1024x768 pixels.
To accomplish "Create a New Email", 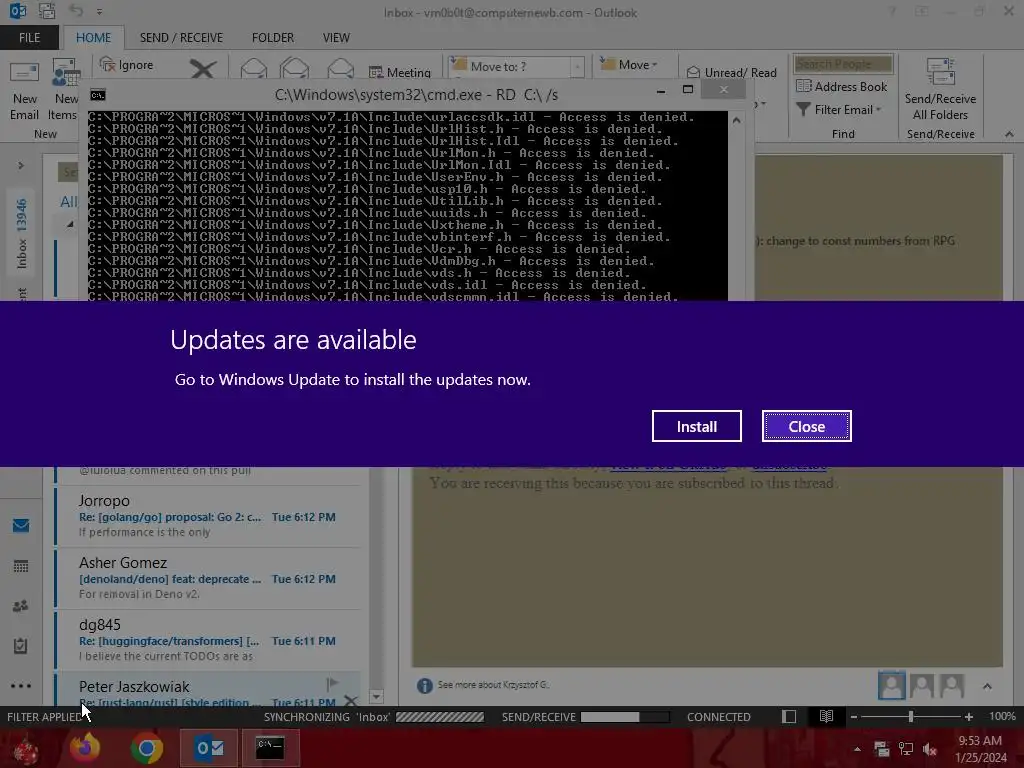I will point(24,90).
